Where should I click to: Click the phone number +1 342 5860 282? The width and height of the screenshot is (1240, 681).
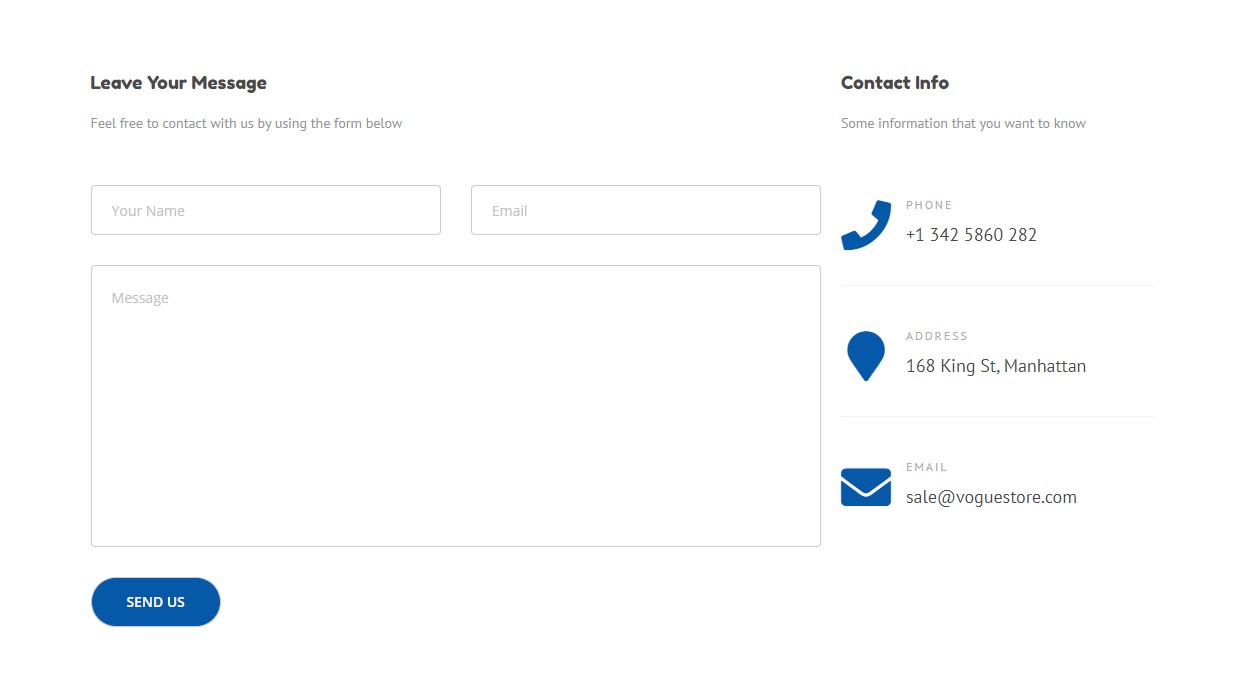(x=971, y=235)
